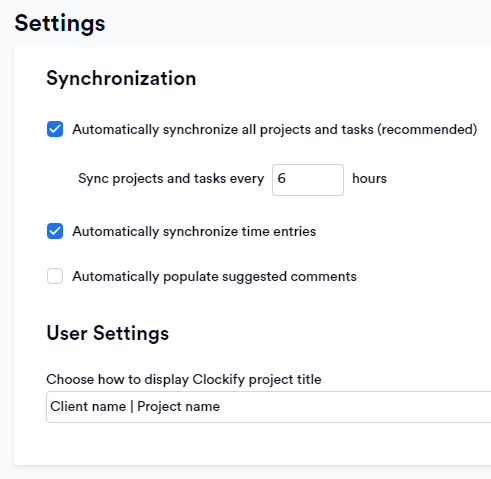Select the 'Settings' page heading
Viewport: 491px width, 479px height.
click(x=60, y=23)
